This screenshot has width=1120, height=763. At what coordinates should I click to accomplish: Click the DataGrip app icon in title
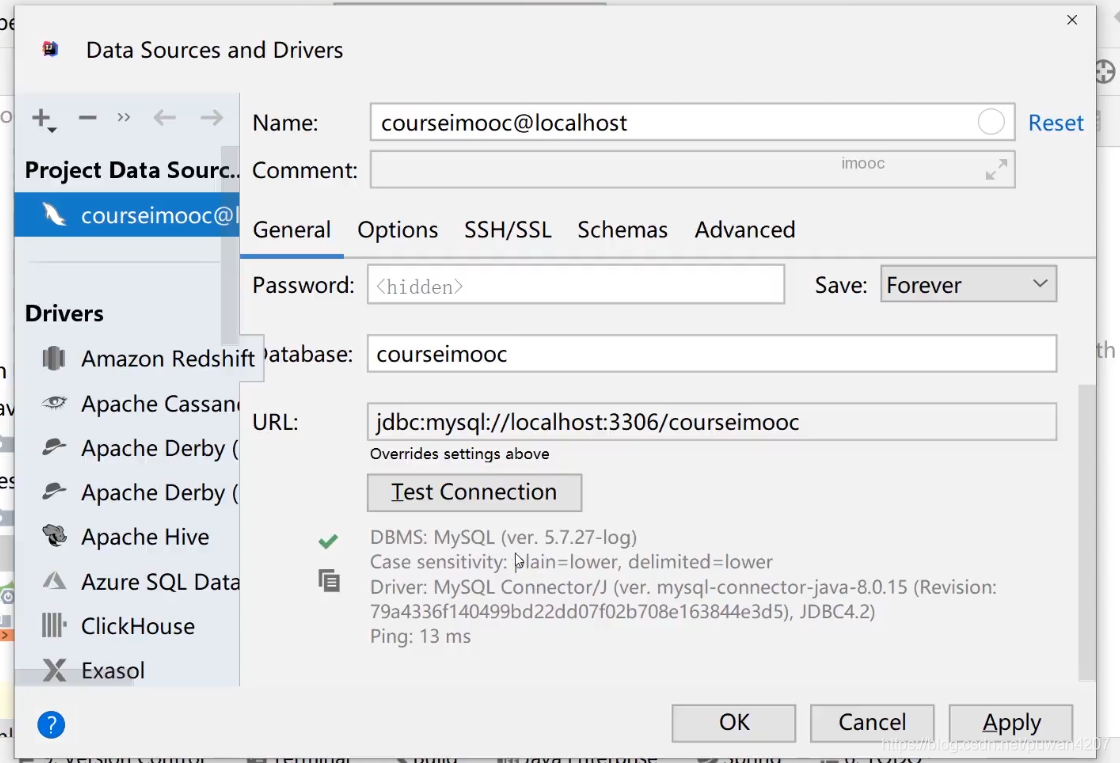tap(50, 49)
